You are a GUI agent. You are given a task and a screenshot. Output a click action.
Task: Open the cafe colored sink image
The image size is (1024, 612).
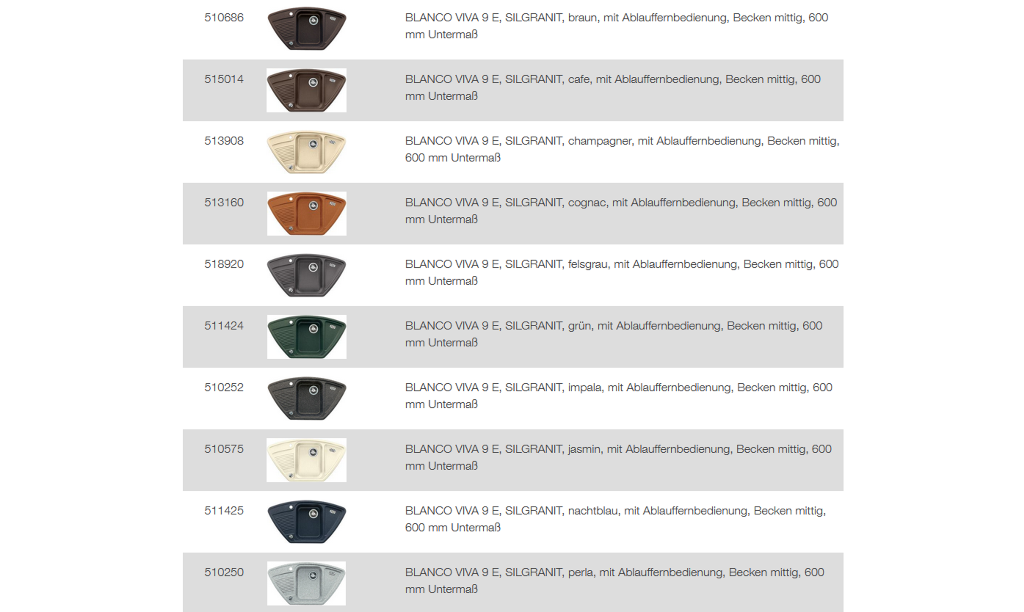coord(306,90)
